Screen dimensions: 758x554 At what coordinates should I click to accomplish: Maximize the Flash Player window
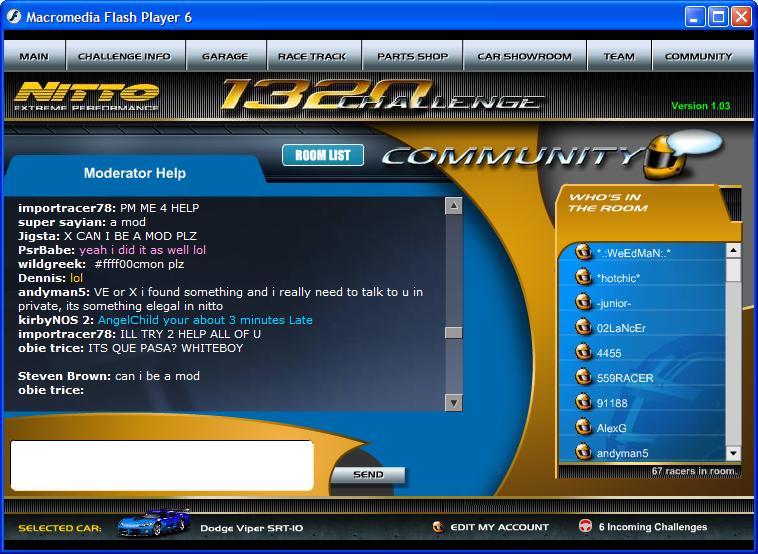tap(718, 17)
